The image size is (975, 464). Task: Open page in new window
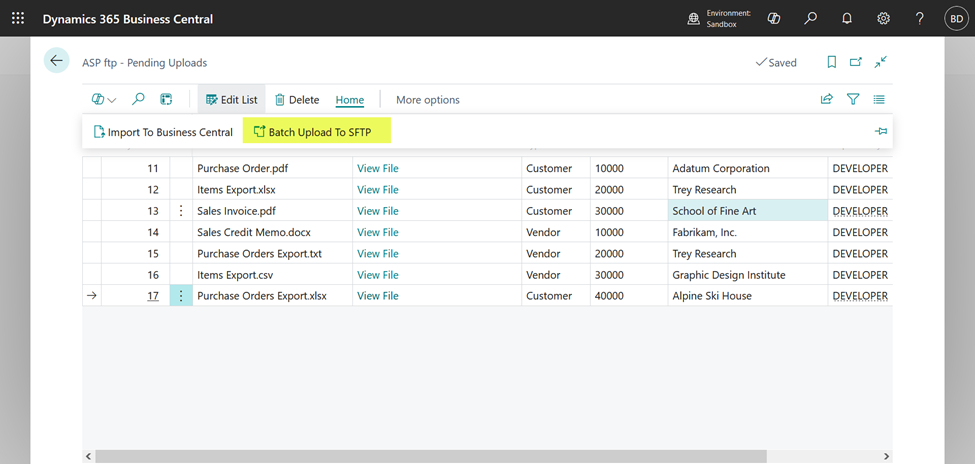point(856,62)
